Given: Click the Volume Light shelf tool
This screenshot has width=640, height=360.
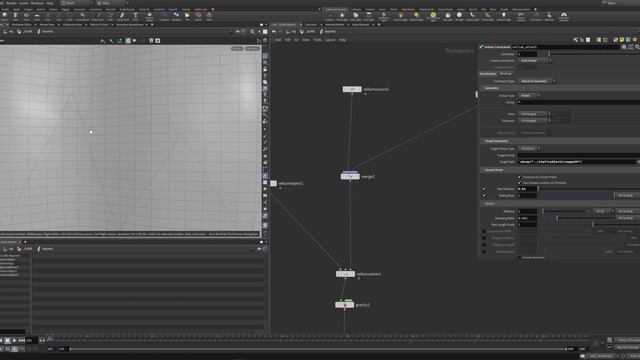Looking at the screenshot, I should (x=400, y=16).
